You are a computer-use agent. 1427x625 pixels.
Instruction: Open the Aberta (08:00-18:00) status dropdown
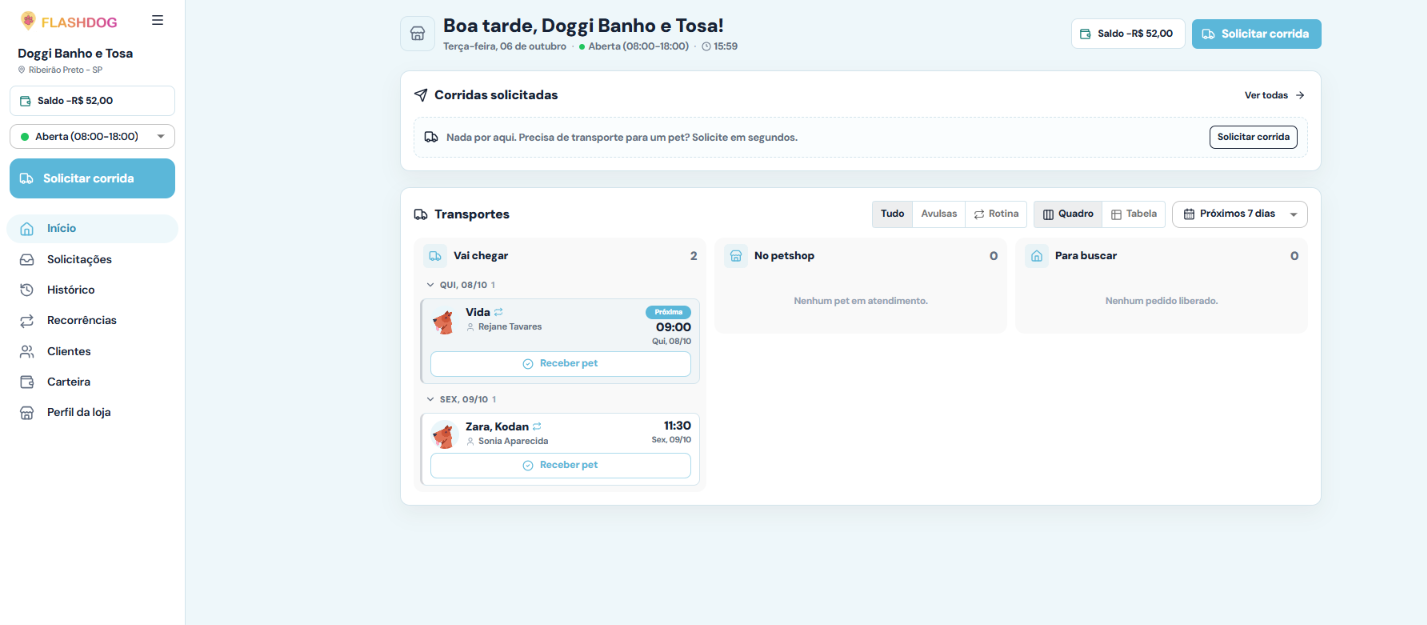coord(92,136)
